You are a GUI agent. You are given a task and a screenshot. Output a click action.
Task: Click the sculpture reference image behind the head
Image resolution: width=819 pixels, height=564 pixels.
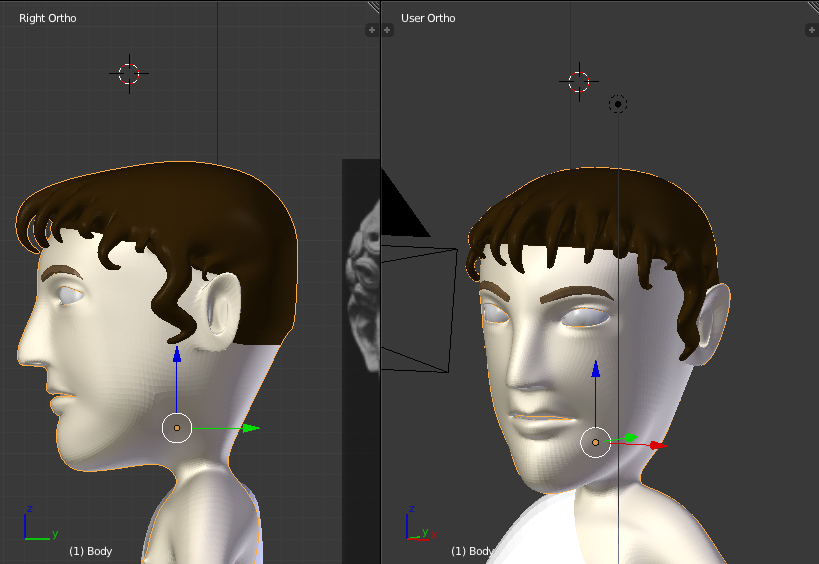[362, 290]
